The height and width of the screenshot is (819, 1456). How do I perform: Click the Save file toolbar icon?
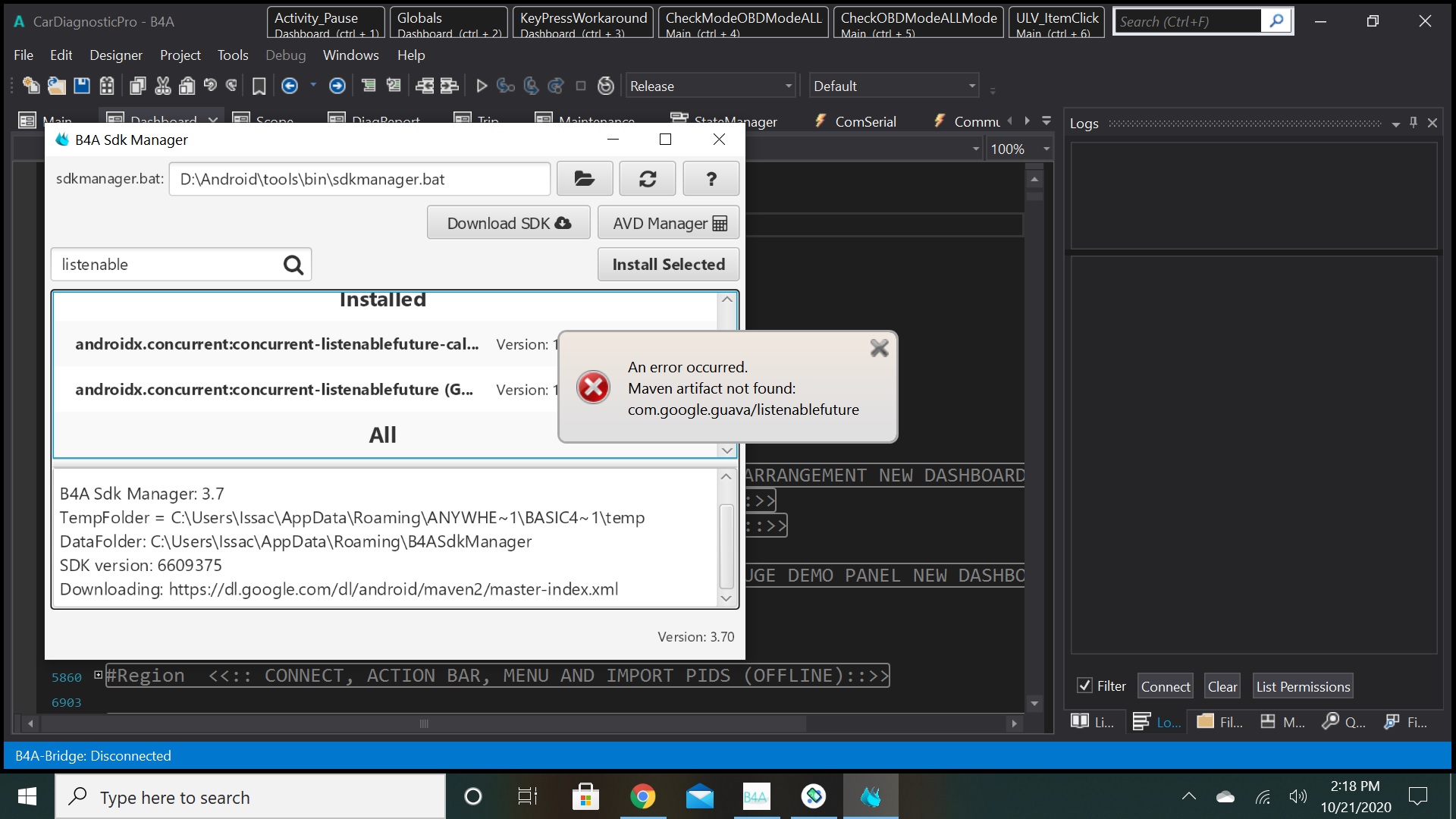coord(82,86)
